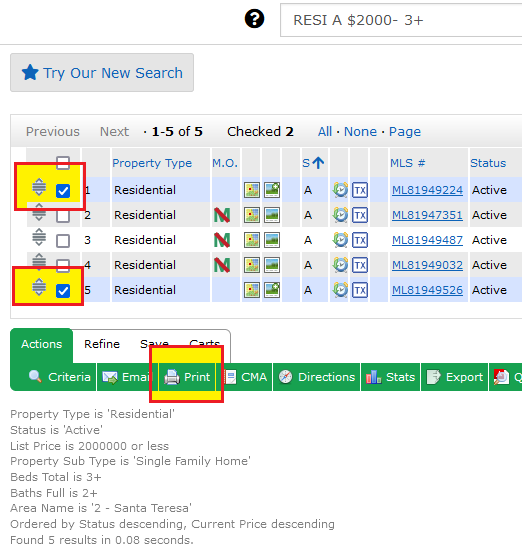Click the None selection link
This screenshot has width=522, height=558.
pos(360,132)
